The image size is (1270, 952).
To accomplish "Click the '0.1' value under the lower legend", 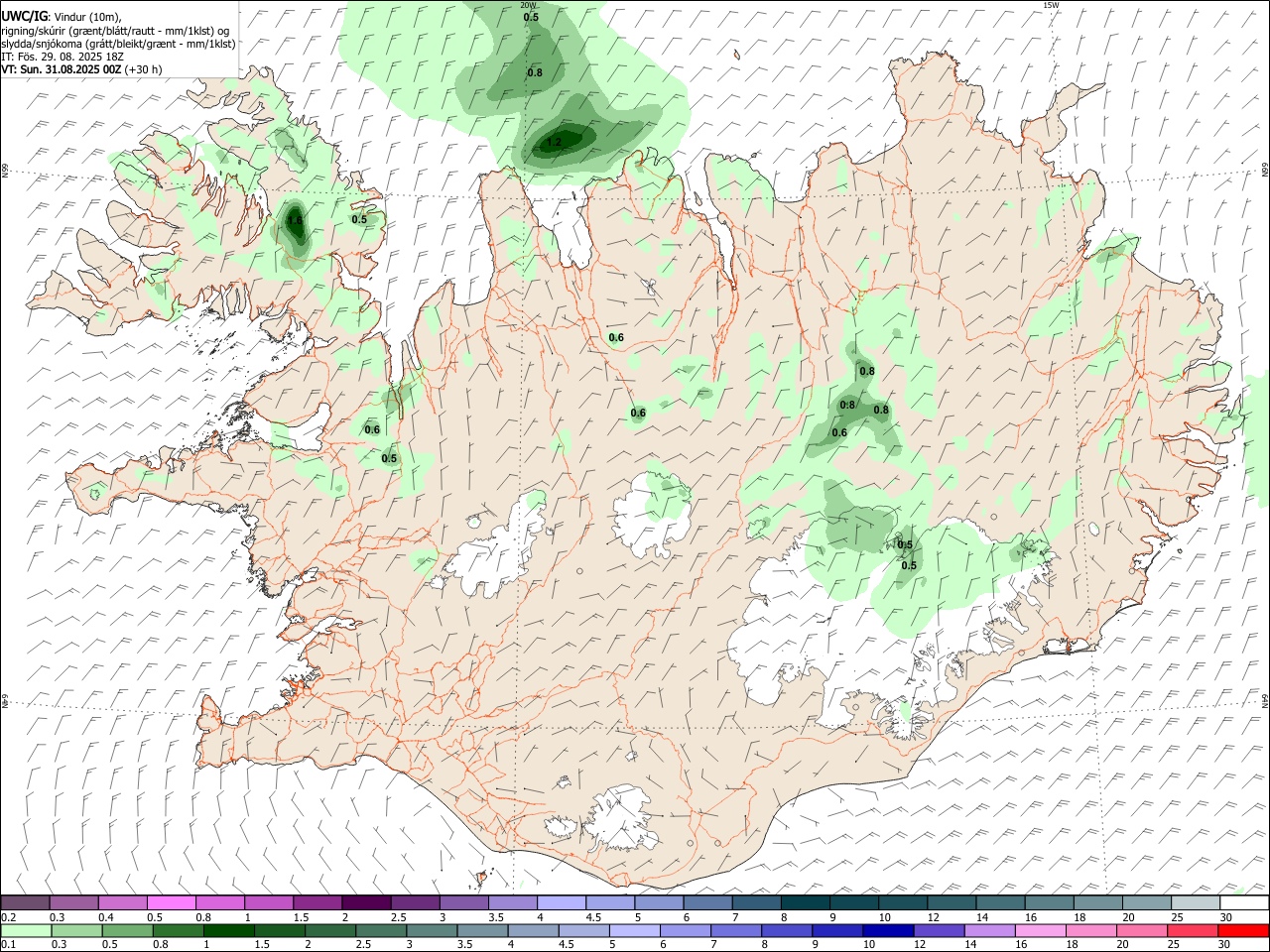I will tap(7, 945).
